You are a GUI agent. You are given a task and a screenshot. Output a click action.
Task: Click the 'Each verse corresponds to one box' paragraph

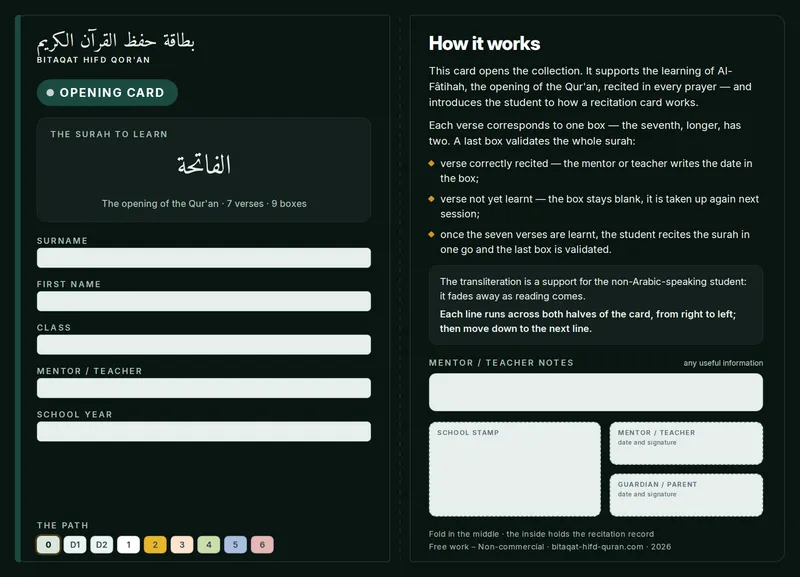point(585,133)
